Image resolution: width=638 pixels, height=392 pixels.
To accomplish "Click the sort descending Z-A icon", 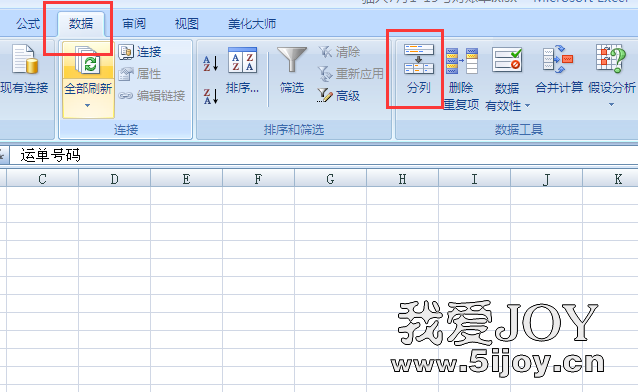I will click(x=211, y=96).
